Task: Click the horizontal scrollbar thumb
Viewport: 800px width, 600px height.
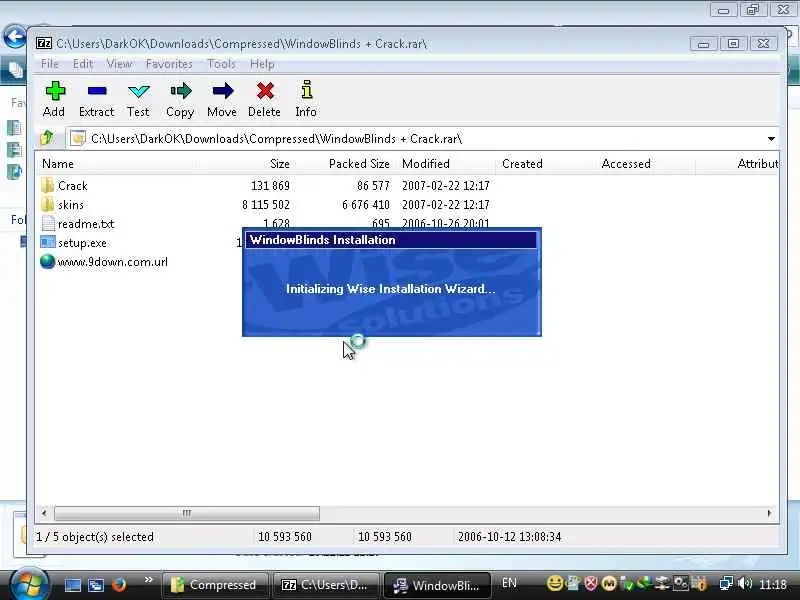Action: click(x=187, y=513)
